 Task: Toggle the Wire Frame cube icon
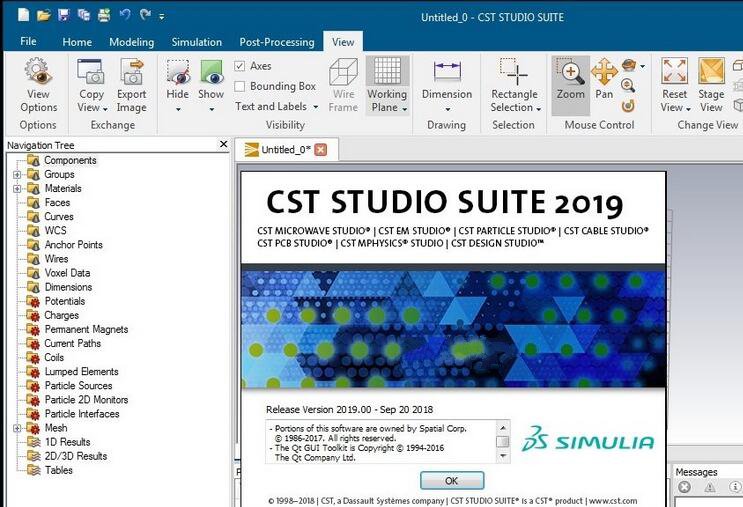(x=343, y=72)
